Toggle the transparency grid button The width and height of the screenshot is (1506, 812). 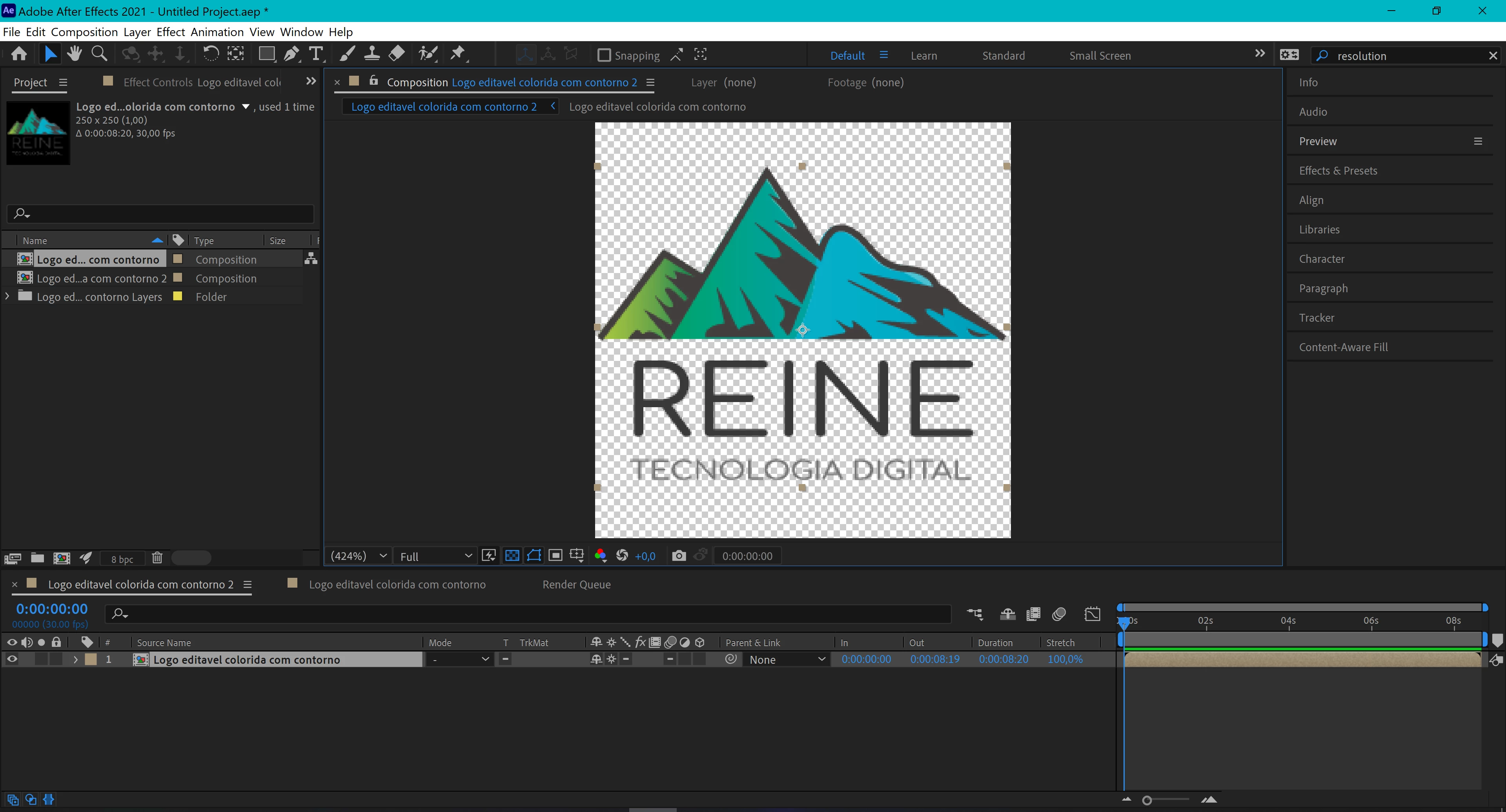[512, 555]
